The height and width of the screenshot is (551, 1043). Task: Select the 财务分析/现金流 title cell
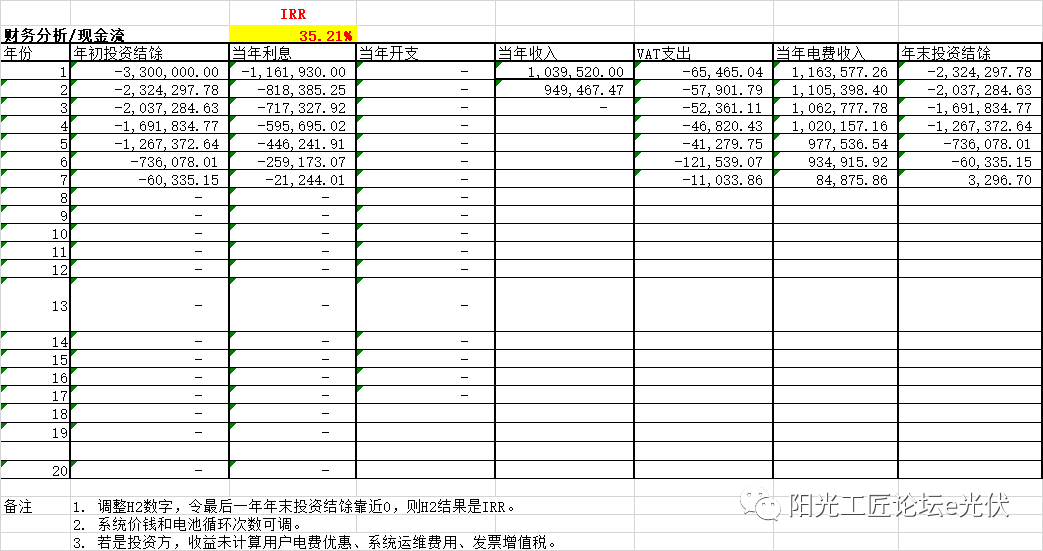click(x=64, y=35)
